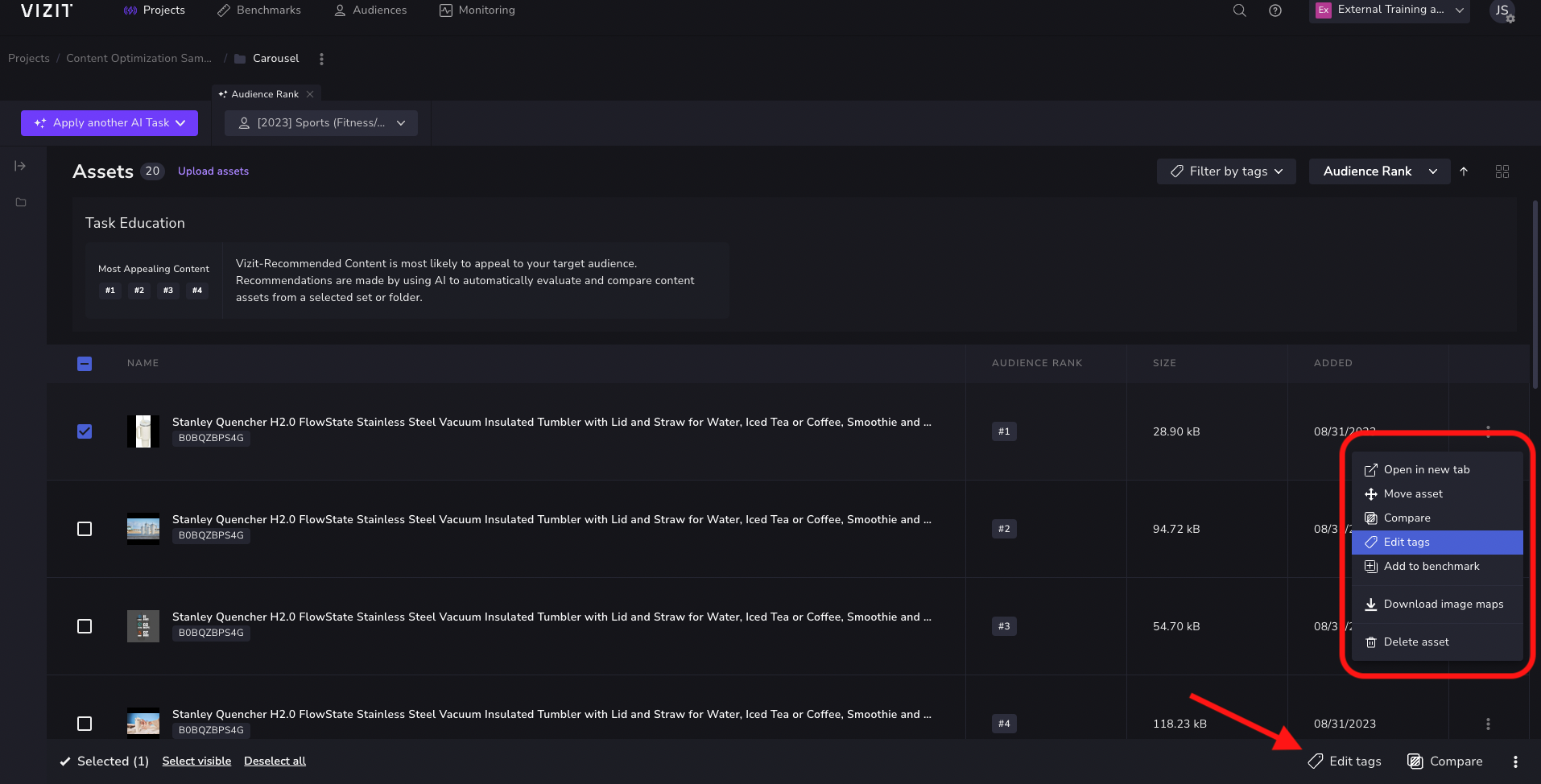
Task: Reverse sort order with the up arrow
Action: 1464,171
